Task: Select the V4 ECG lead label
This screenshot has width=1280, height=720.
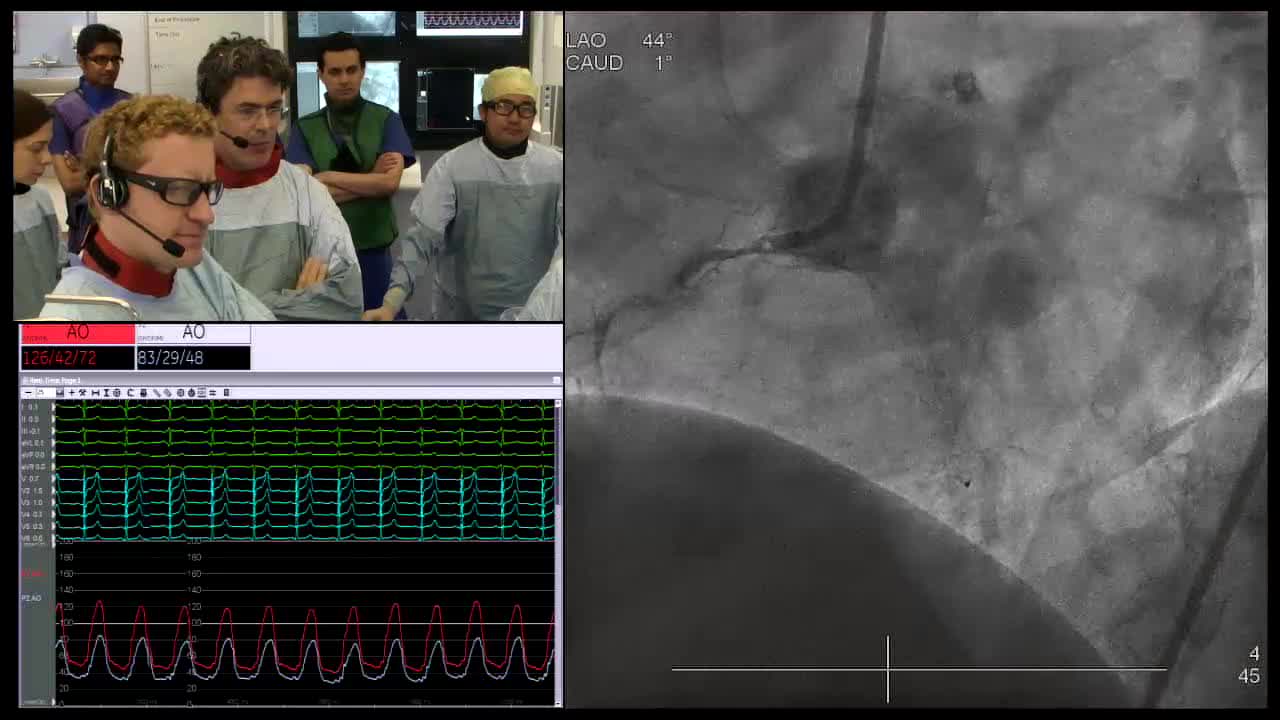Action: [x=32, y=514]
